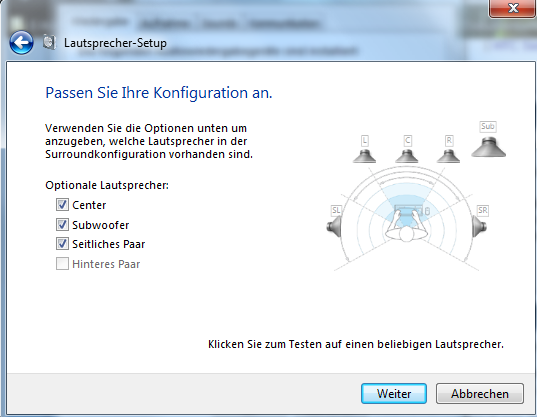Click the blue back arrow button
The width and height of the screenshot is (537, 417).
pos(21,43)
